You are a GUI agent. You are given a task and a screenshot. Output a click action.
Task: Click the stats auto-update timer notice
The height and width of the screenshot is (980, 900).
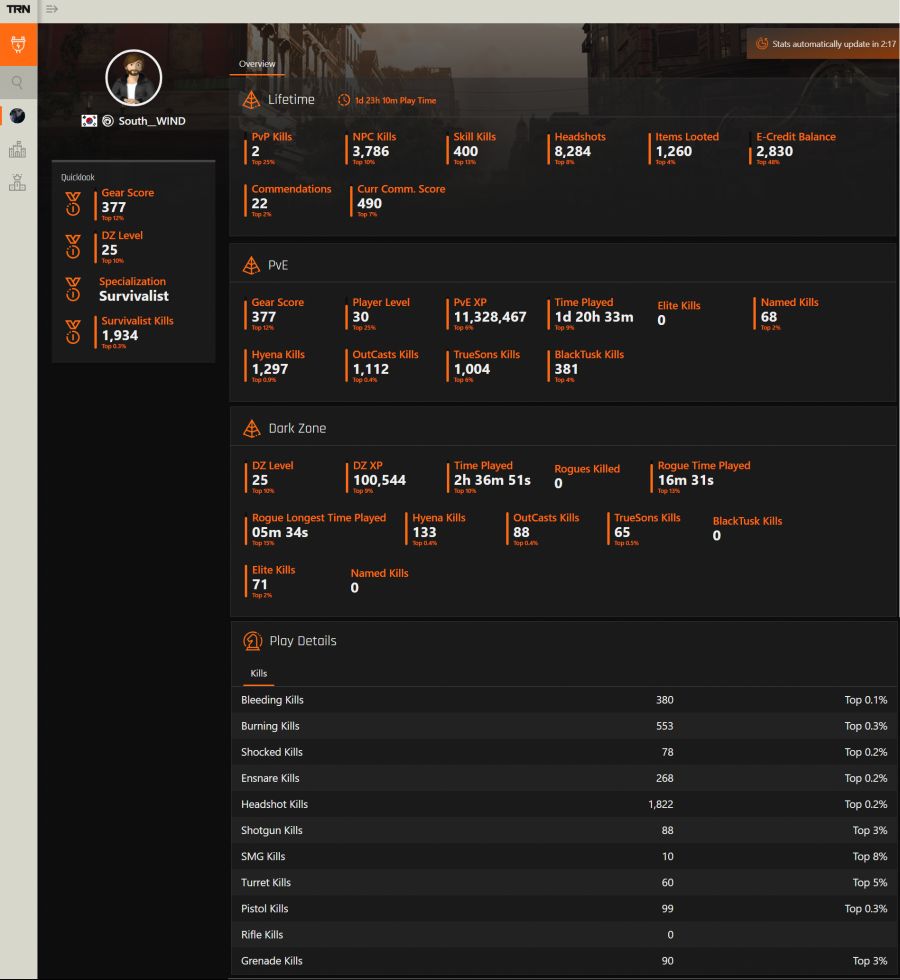(x=825, y=44)
